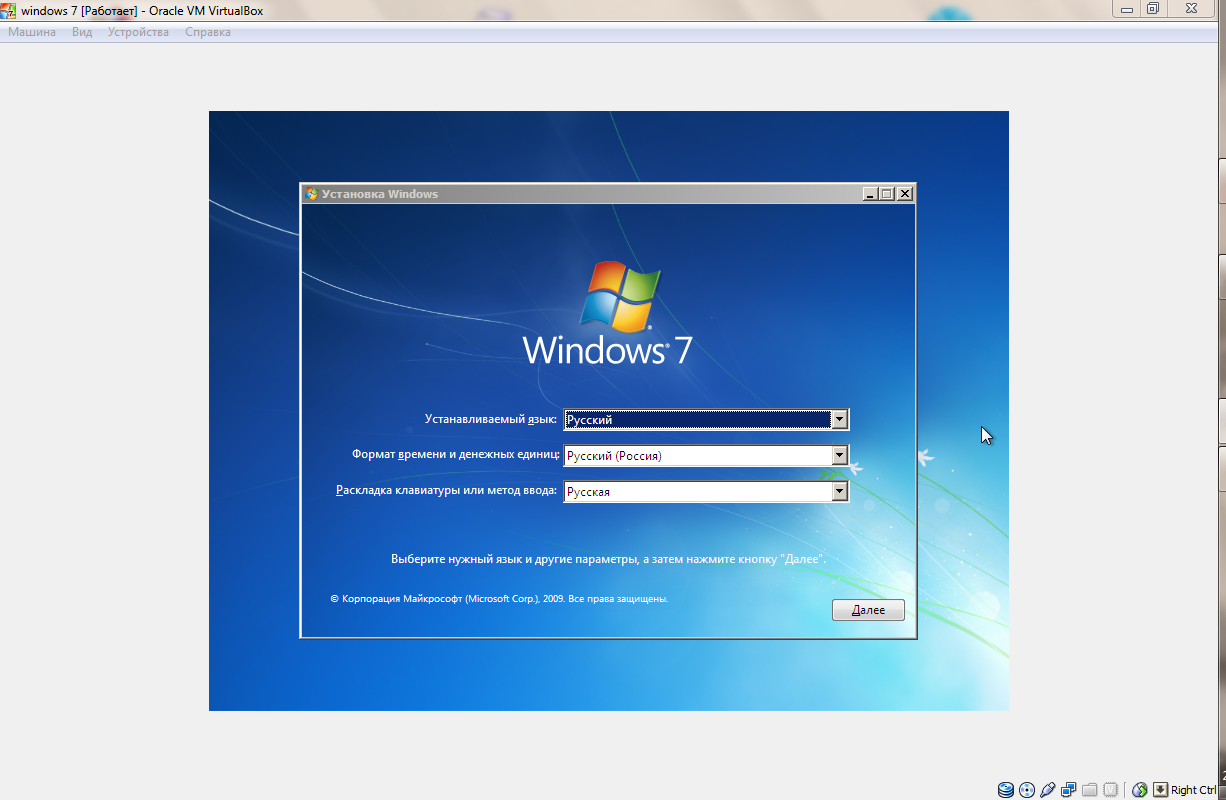Viewport: 1226px width, 800px height.
Task: Click the hard disk activity status icon
Action: pyautogui.click(x=1005, y=790)
